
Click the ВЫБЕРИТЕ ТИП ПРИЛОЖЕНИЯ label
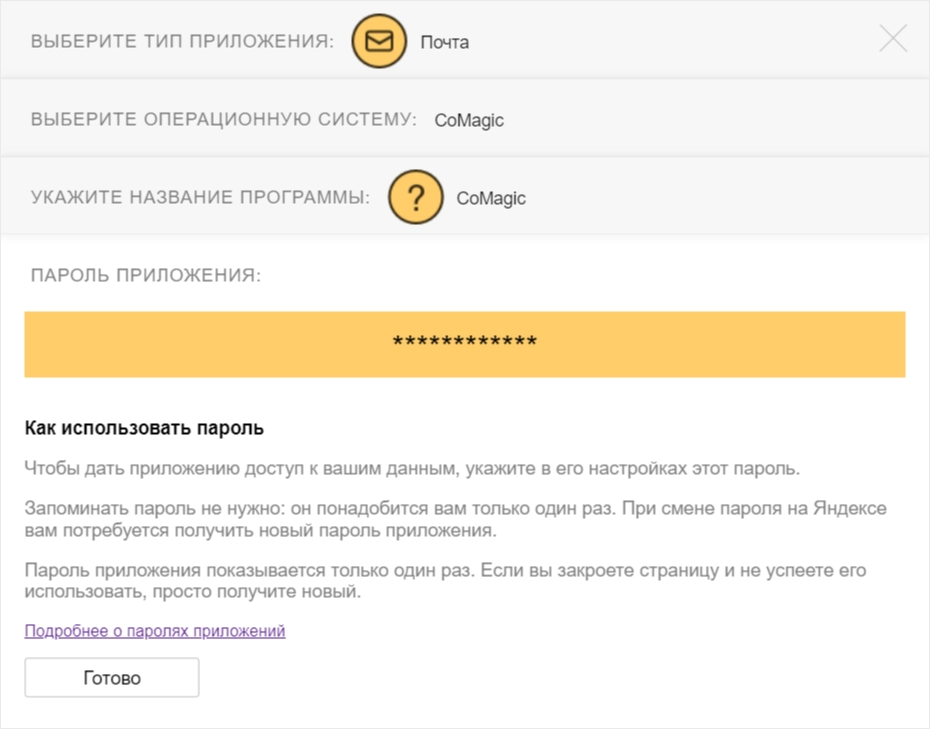(183, 41)
